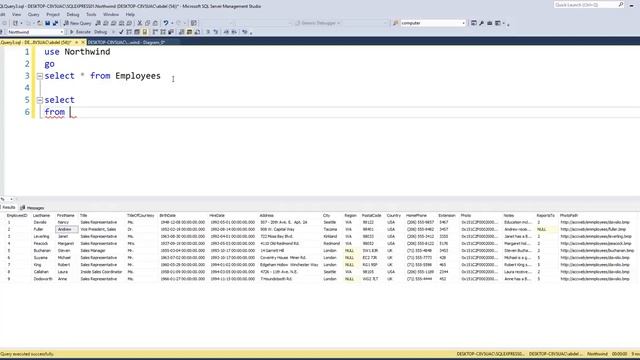
Task: Click the Toolbox icon near the wrench
Action: click(489, 23)
